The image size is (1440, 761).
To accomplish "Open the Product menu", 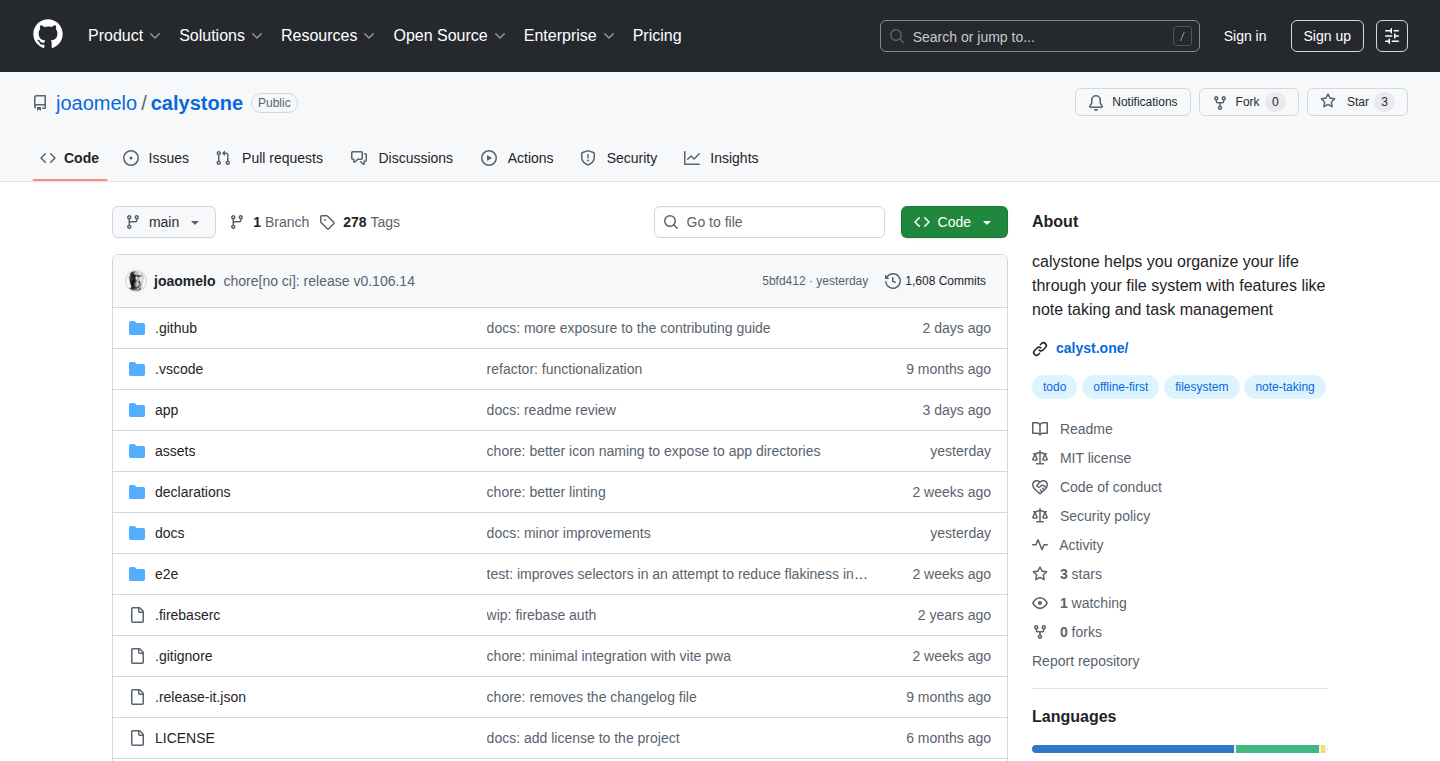I will tap(124, 36).
